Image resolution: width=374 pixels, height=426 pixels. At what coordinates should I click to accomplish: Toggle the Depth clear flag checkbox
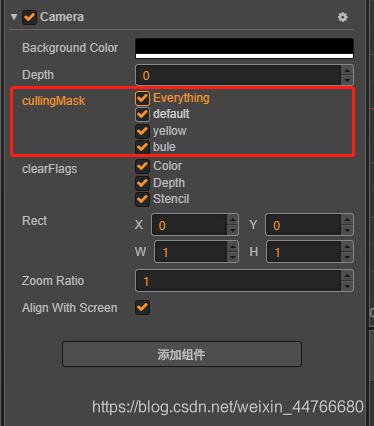point(142,183)
